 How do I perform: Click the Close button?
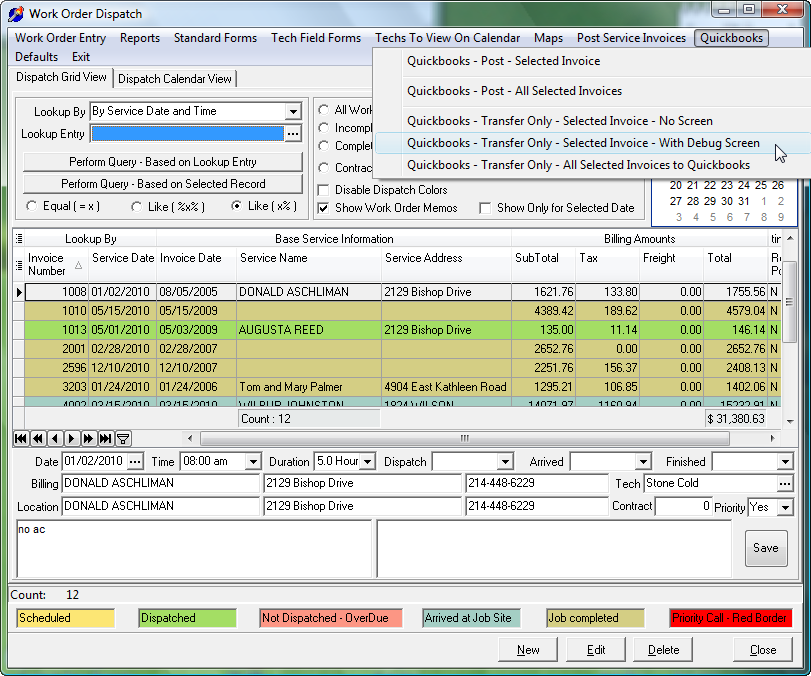click(763, 650)
